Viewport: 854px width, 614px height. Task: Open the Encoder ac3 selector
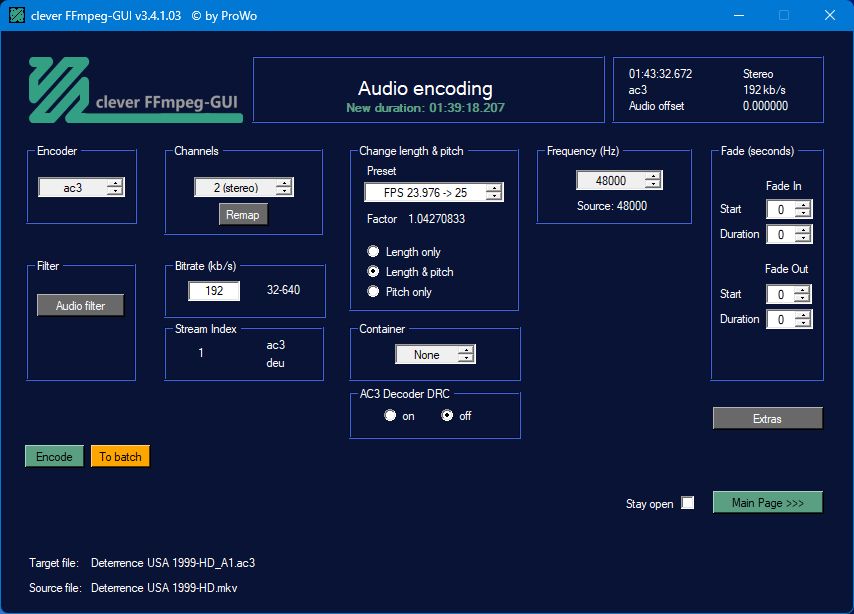pos(81,187)
